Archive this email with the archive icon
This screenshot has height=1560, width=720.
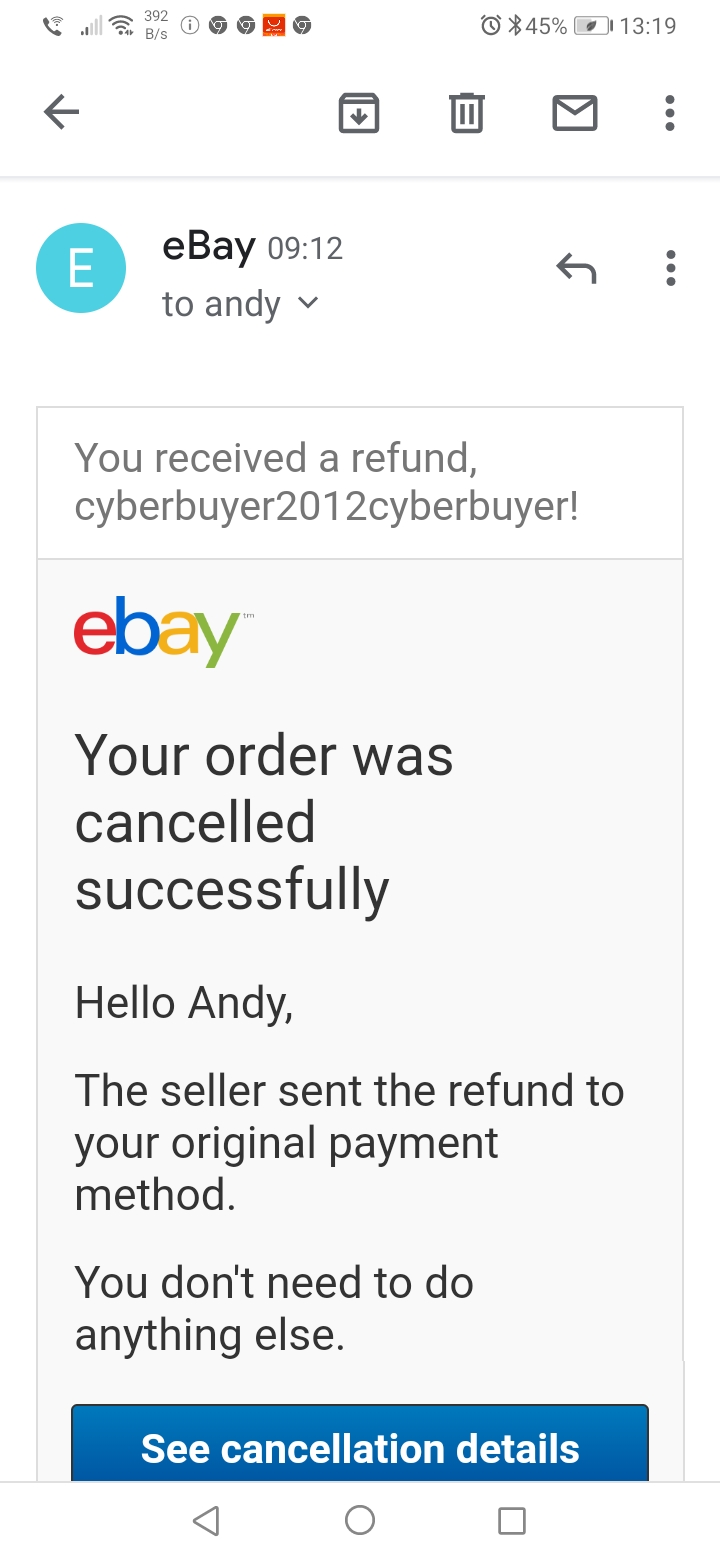pyautogui.click(x=359, y=113)
